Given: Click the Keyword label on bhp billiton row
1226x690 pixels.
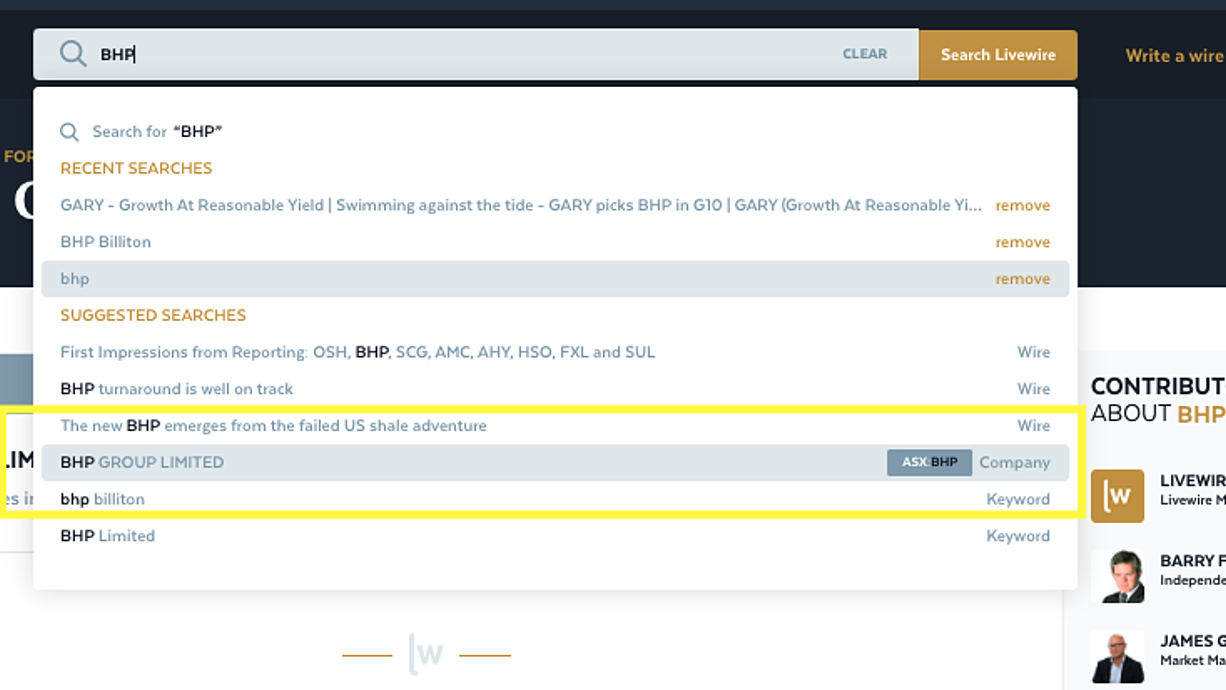Looking at the screenshot, I should [x=1018, y=500].
